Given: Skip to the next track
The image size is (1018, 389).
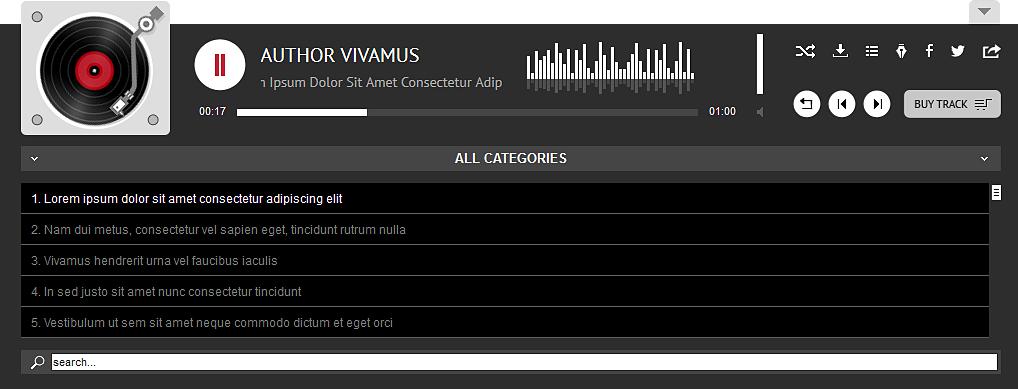Looking at the screenshot, I should pos(877,104).
